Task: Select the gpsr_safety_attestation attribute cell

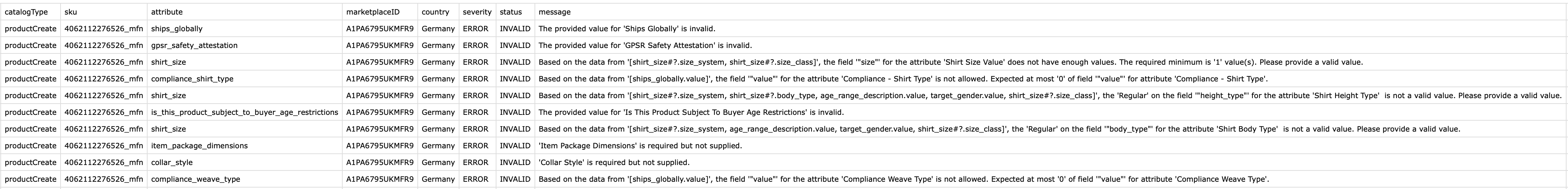Action: pyautogui.click(x=194, y=46)
